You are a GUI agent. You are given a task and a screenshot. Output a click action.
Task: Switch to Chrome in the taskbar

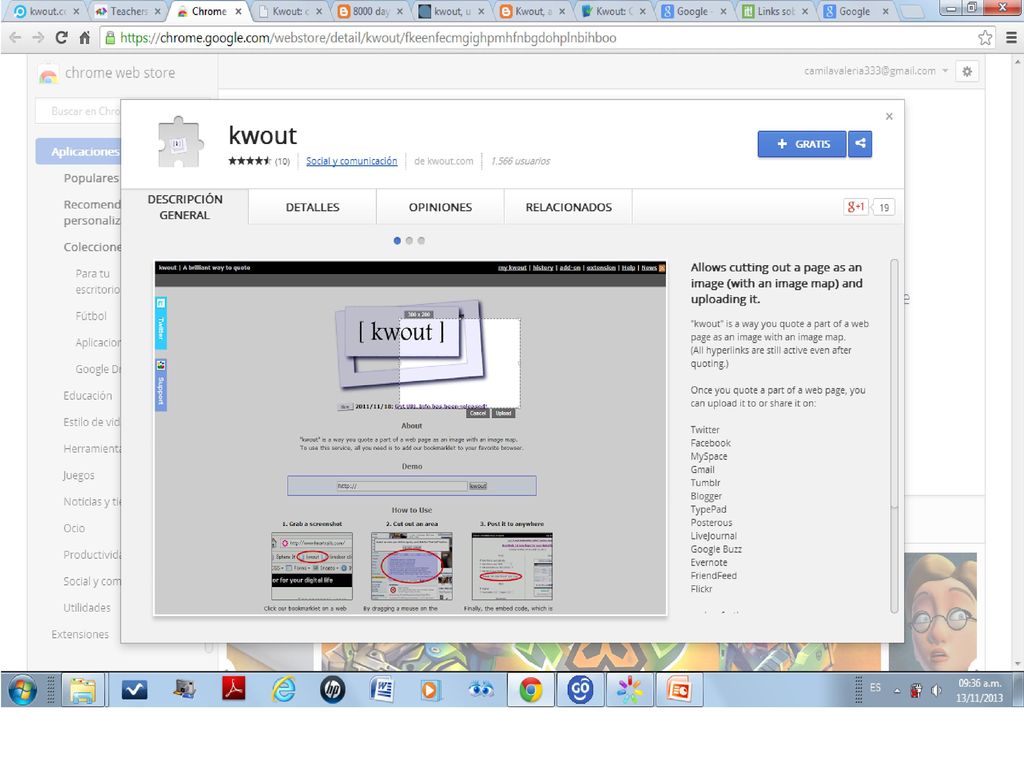(x=530, y=690)
